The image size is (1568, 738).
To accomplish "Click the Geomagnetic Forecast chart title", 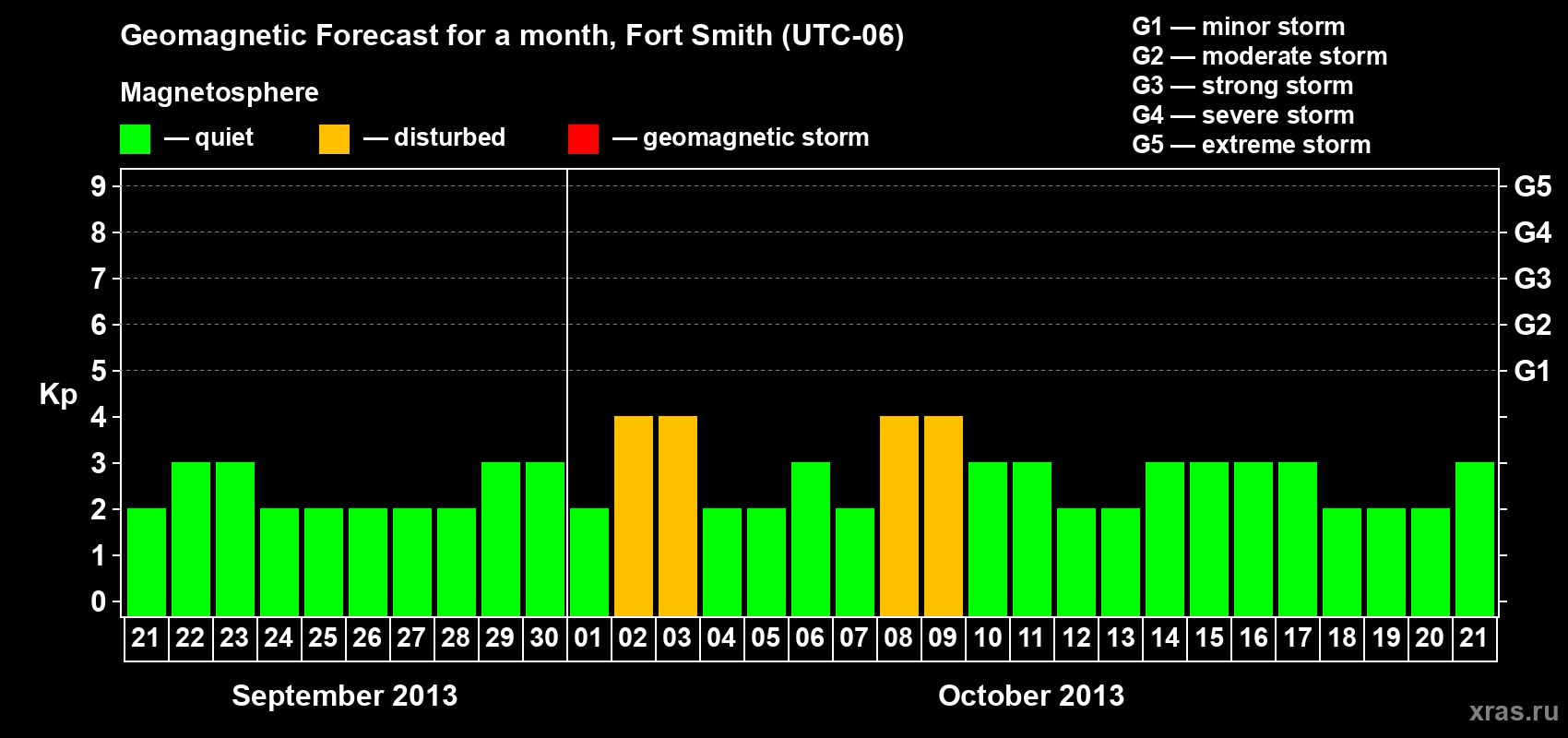I will pyautogui.click(x=512, y=35).
